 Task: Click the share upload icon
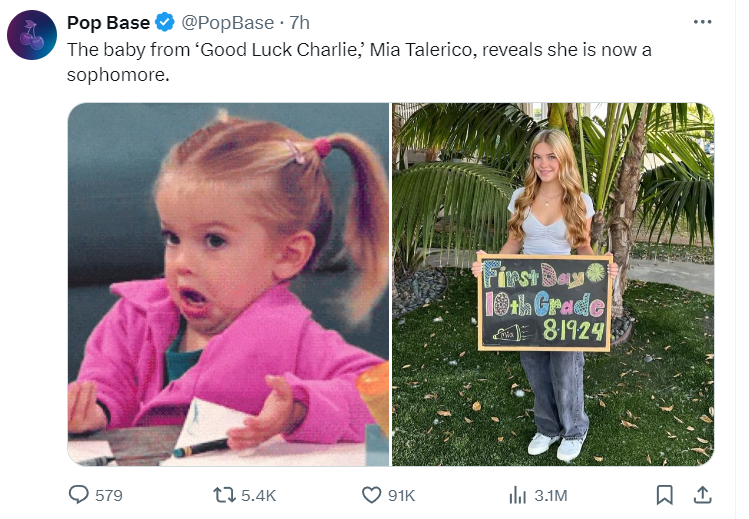click(702, 494)
